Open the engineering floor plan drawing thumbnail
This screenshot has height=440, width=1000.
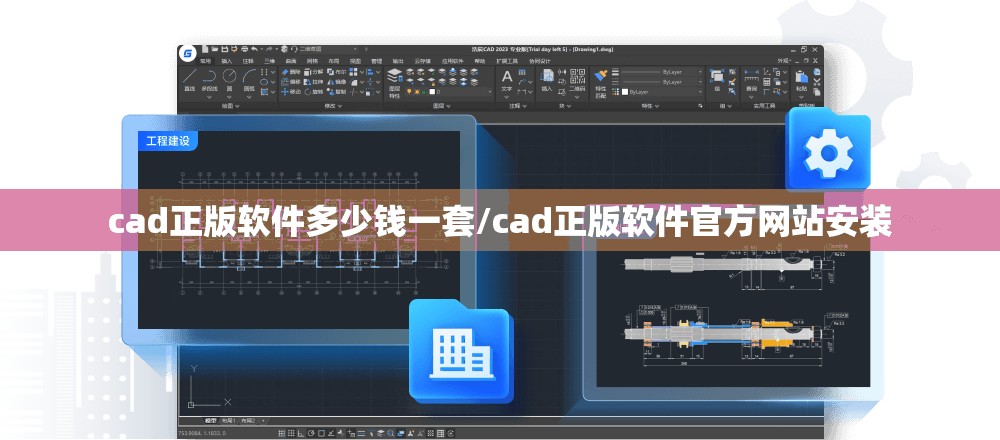click(299, 230)
